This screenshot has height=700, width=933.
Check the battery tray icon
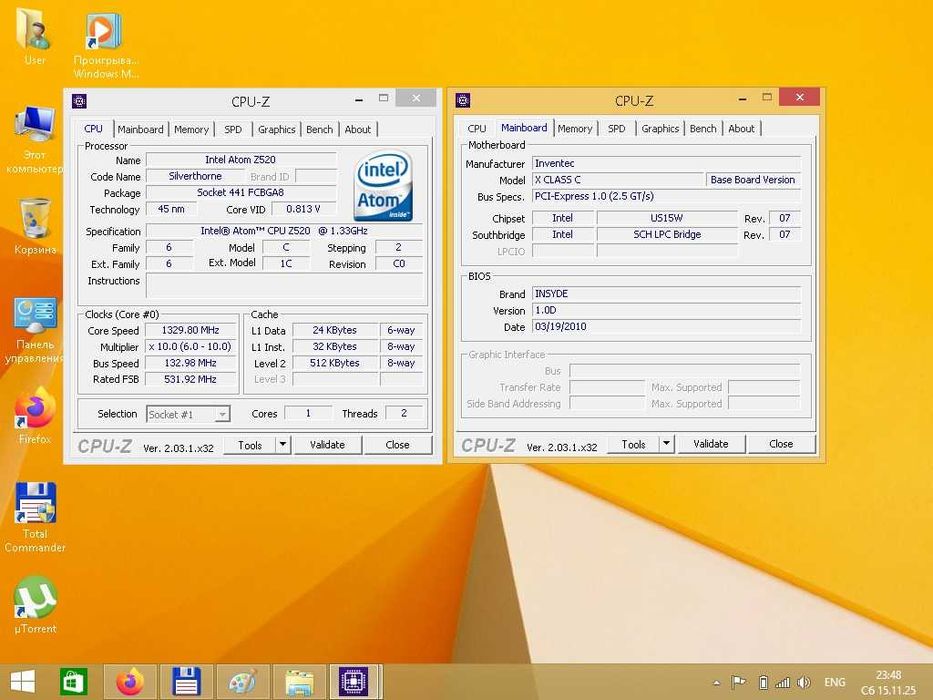(763, 682)
